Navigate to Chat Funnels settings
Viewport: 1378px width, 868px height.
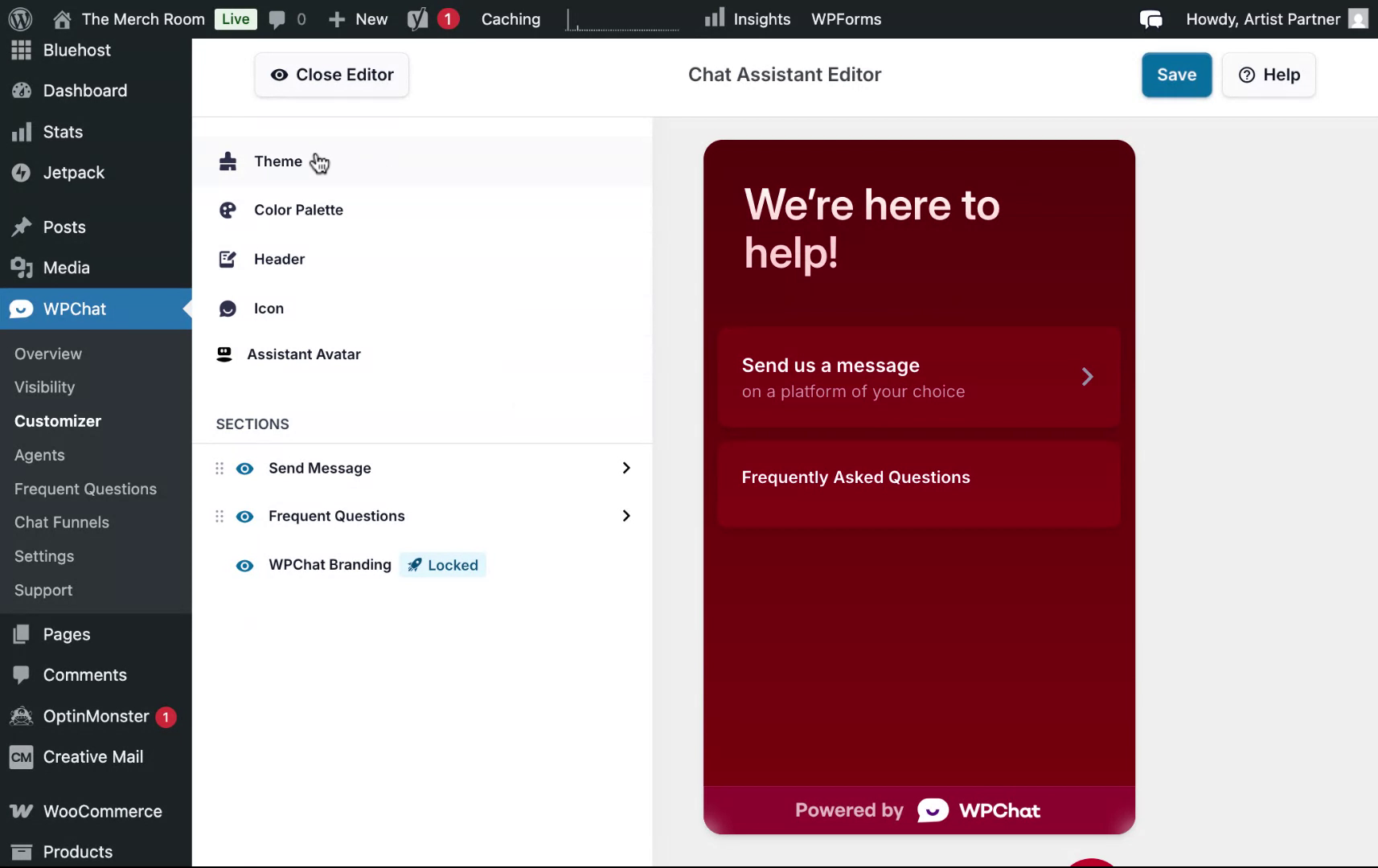click(62, 522)
